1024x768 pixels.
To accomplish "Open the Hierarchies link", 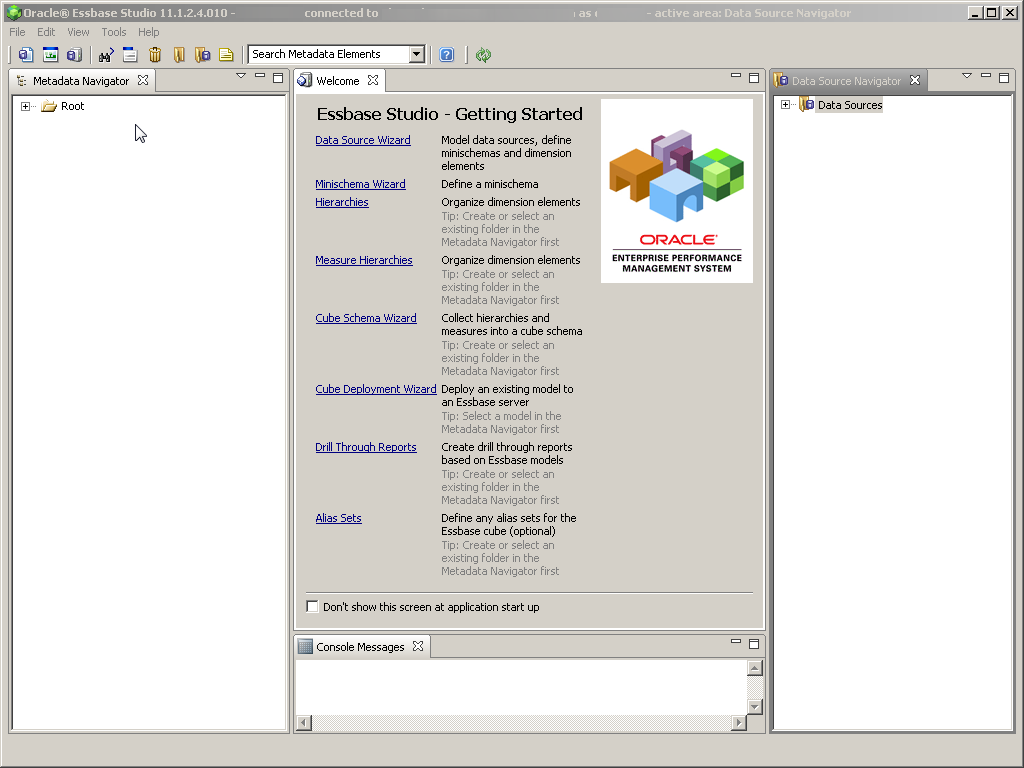I will (342, 202).
